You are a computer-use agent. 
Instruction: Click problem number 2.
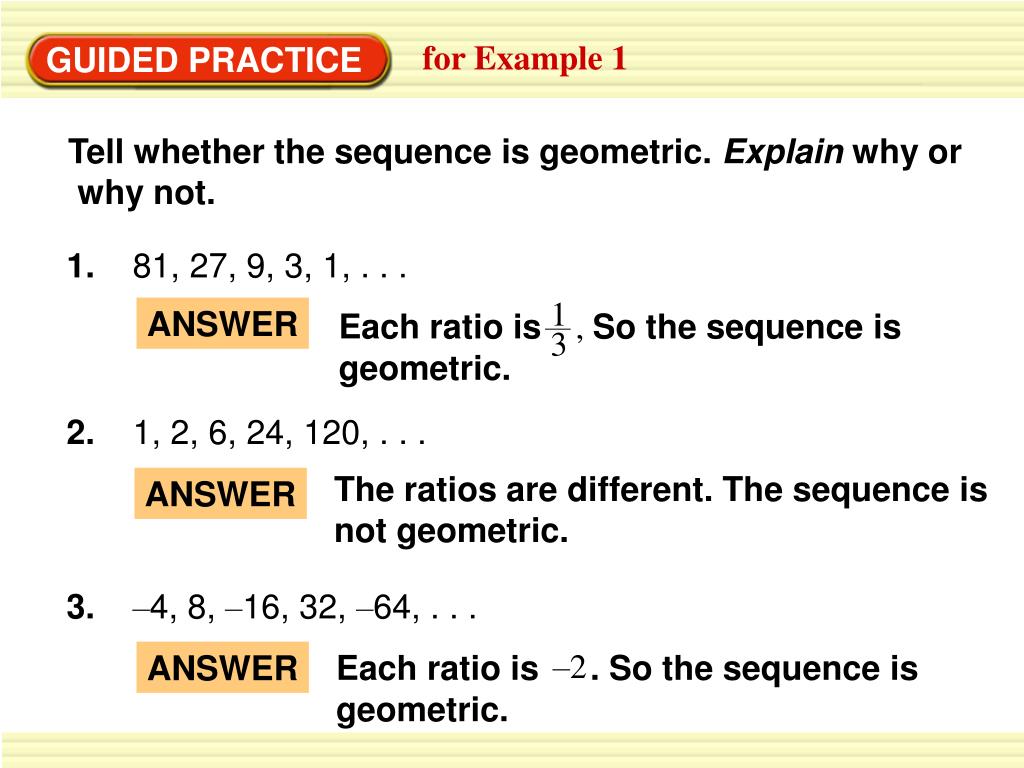(80, 433)
